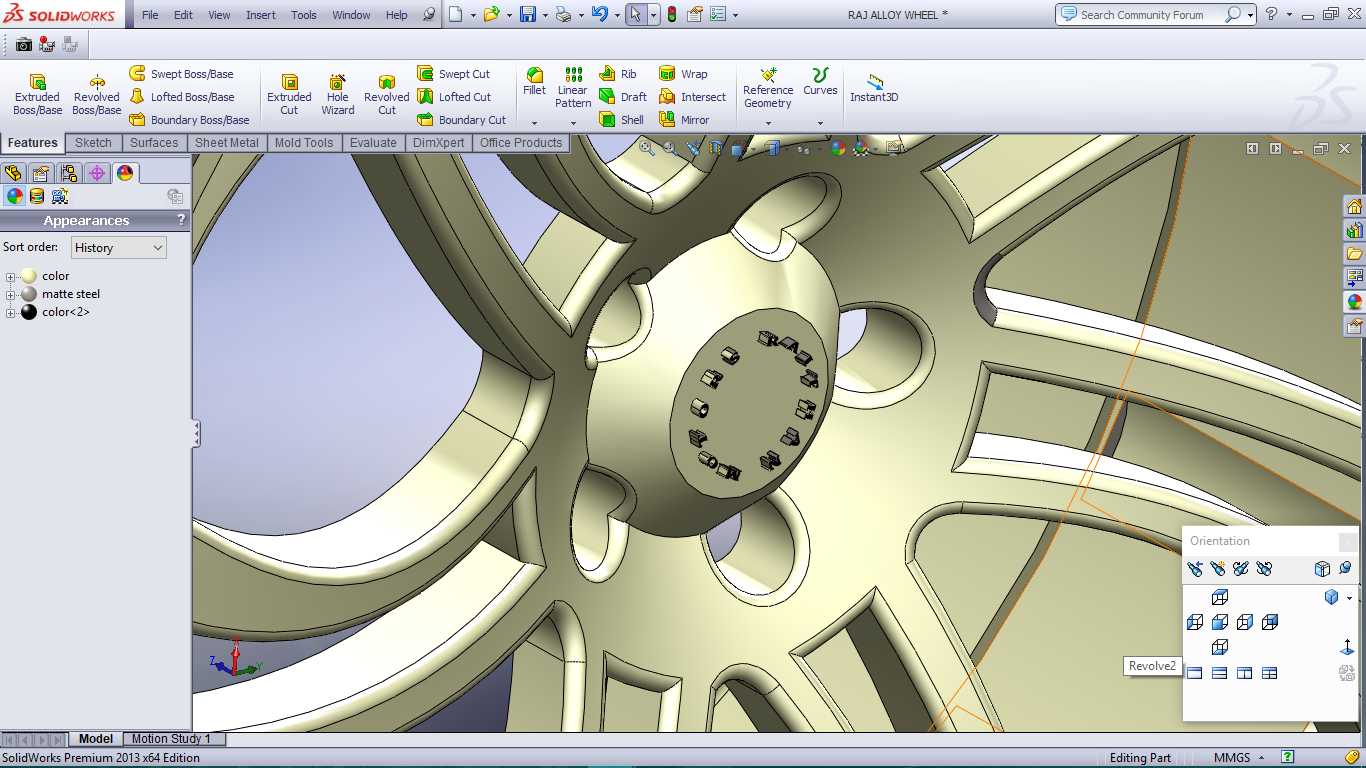
Task: Select the Revolved Boss/Base tool
Action: 96,94
